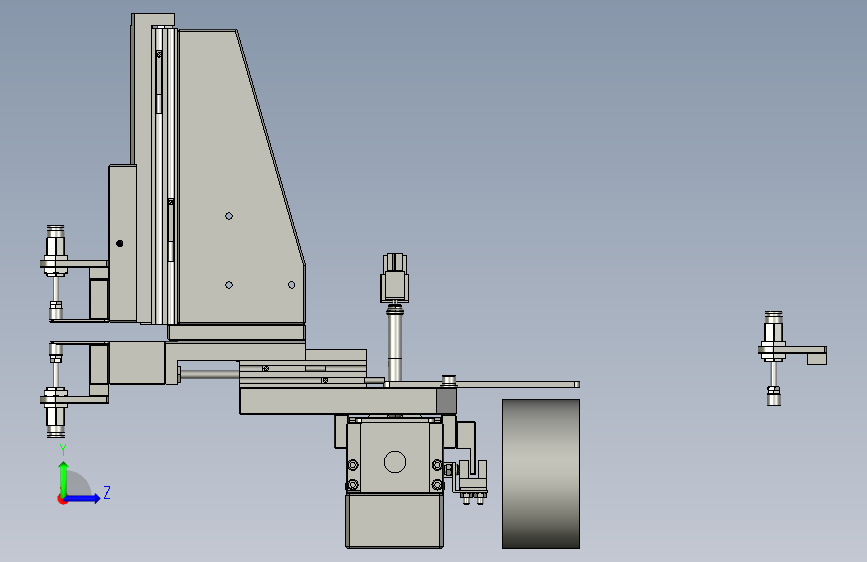The width and height of the screenshot is (867, 562).
Task: Select the lower motor body block at bottom
Action: [394, 521]
